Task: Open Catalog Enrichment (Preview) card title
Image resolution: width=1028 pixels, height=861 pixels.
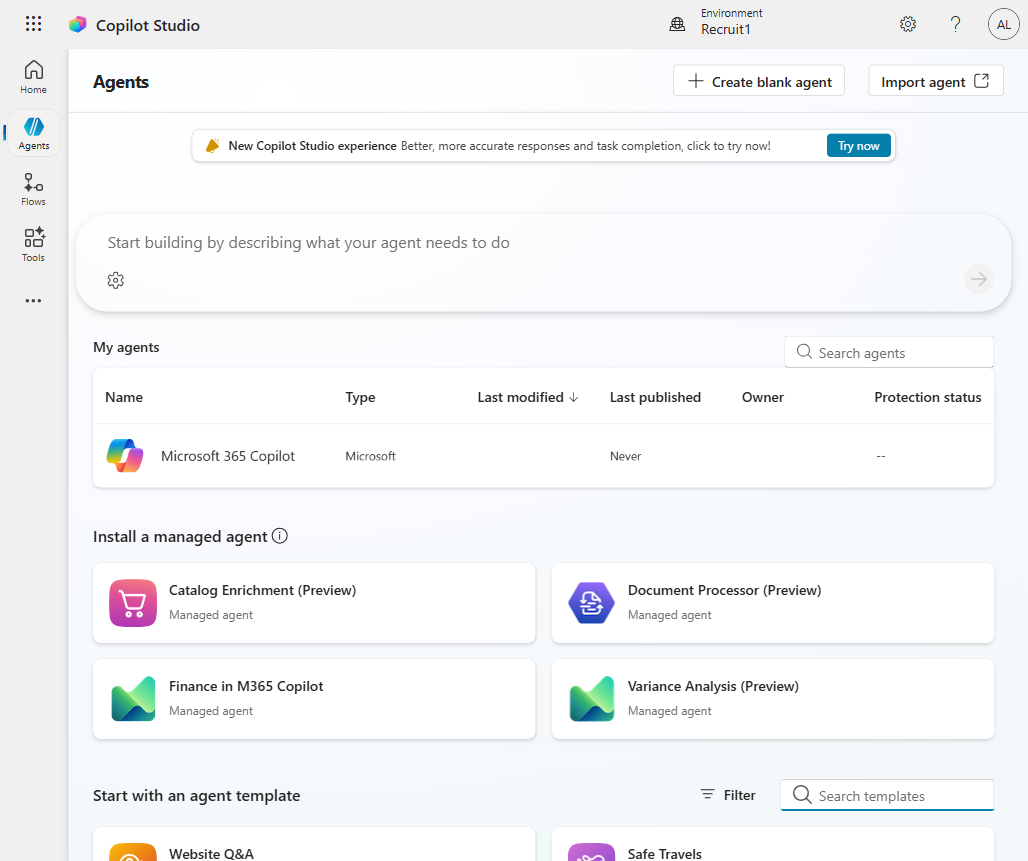Action: pyautogui.click(x=262, y=590)
